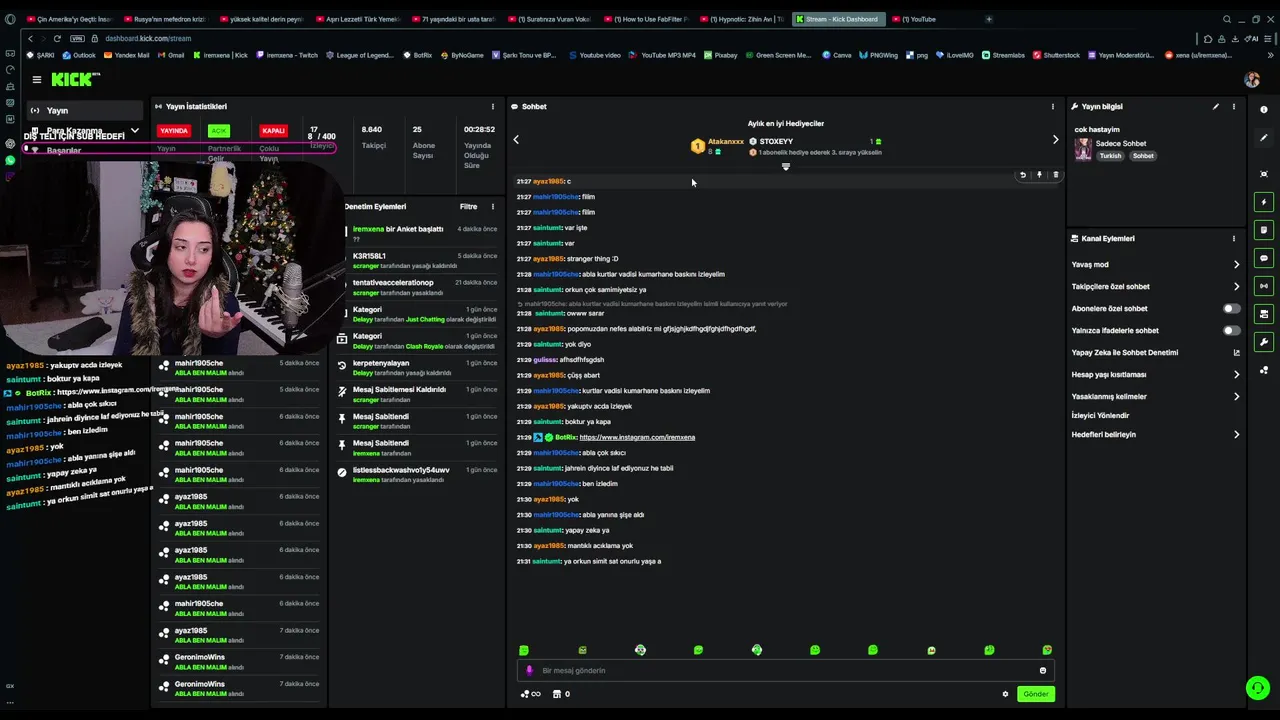This screenshot has height=720, width=1280.
Task: Toggle Yalnızca ifadelerle sohbet switch
Action: 1231,330
